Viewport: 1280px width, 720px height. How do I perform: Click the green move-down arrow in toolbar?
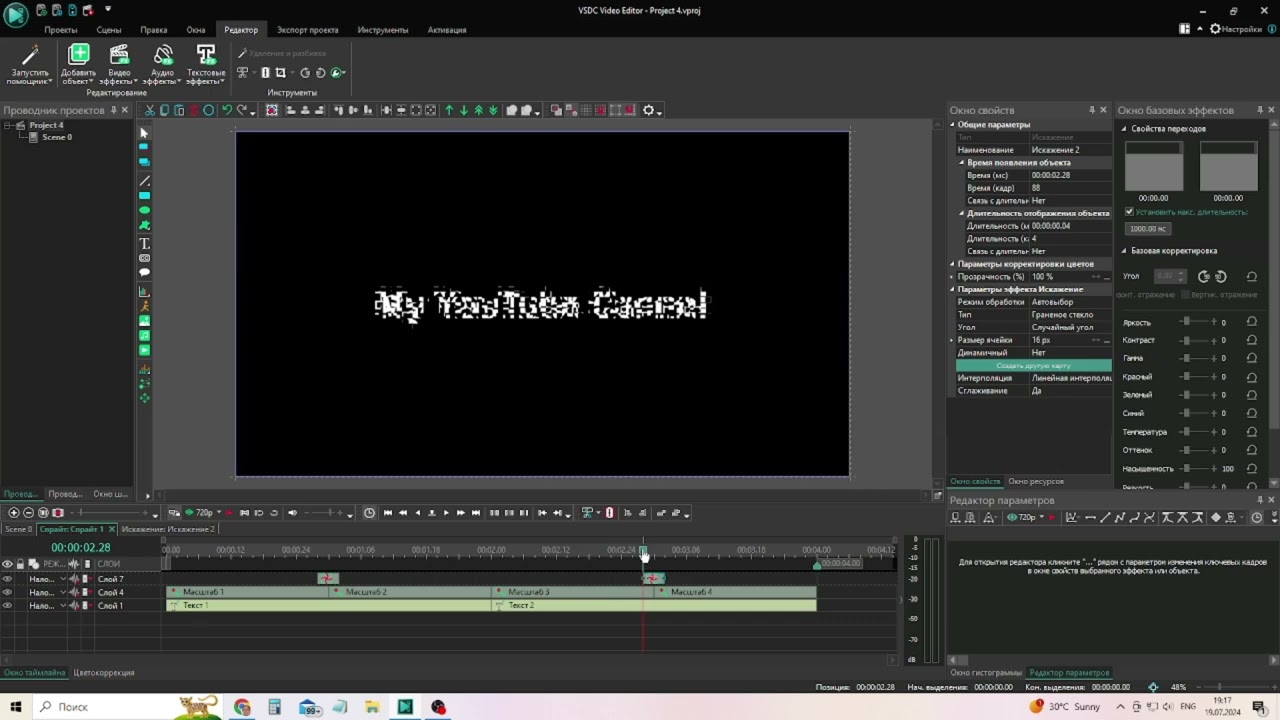463,110
